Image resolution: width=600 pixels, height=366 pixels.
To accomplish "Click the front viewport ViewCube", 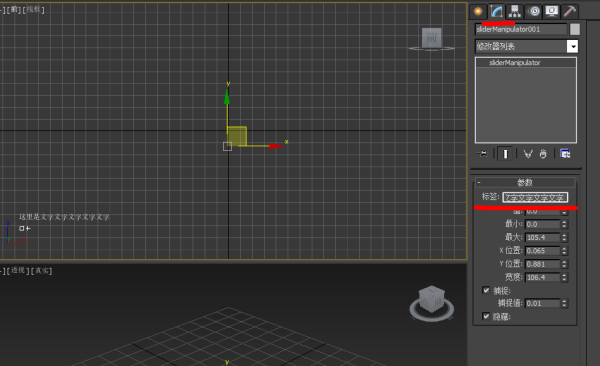I will [432, 39].
